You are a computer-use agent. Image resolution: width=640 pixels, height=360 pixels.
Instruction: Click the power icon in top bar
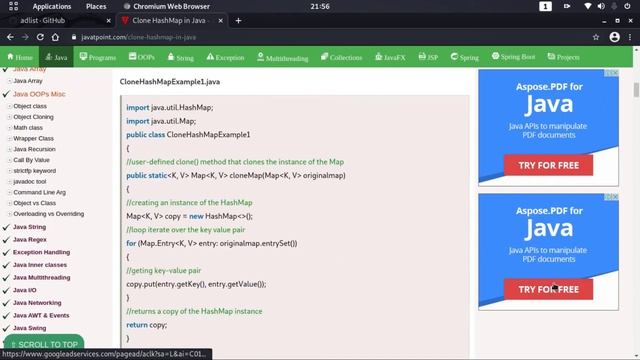pyautogui.click(x=627, y=6)
